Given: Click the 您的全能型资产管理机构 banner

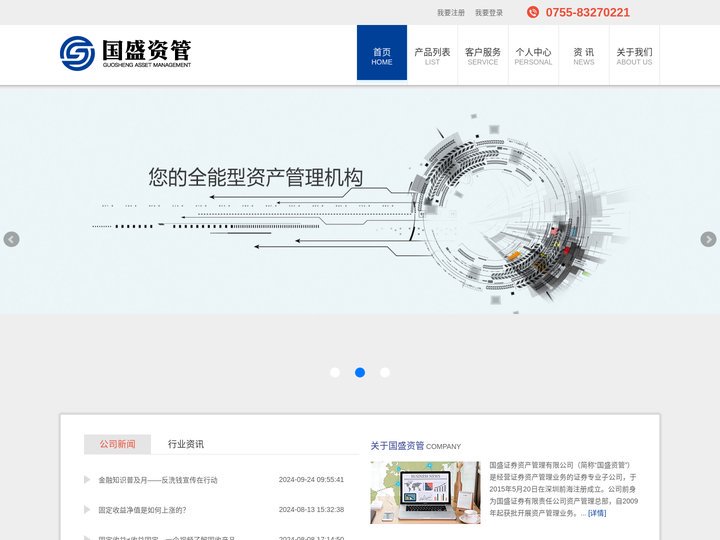Looking at the screenshot, I should [x=360, y=200].
